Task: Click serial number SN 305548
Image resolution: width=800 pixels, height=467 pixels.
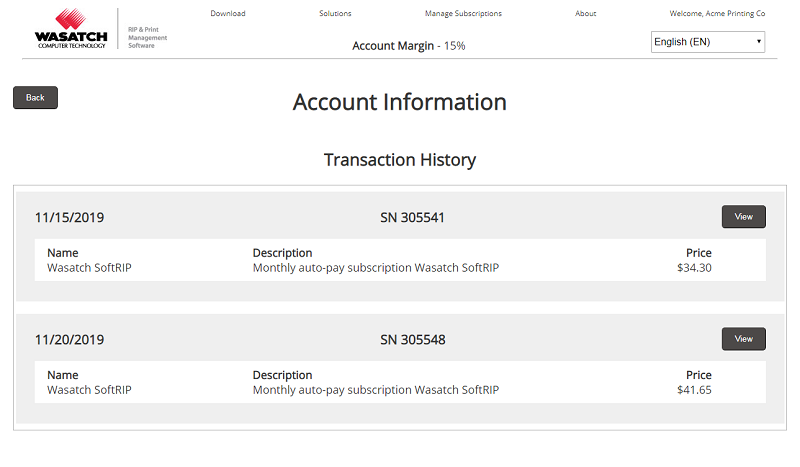Action: (413, 340)
